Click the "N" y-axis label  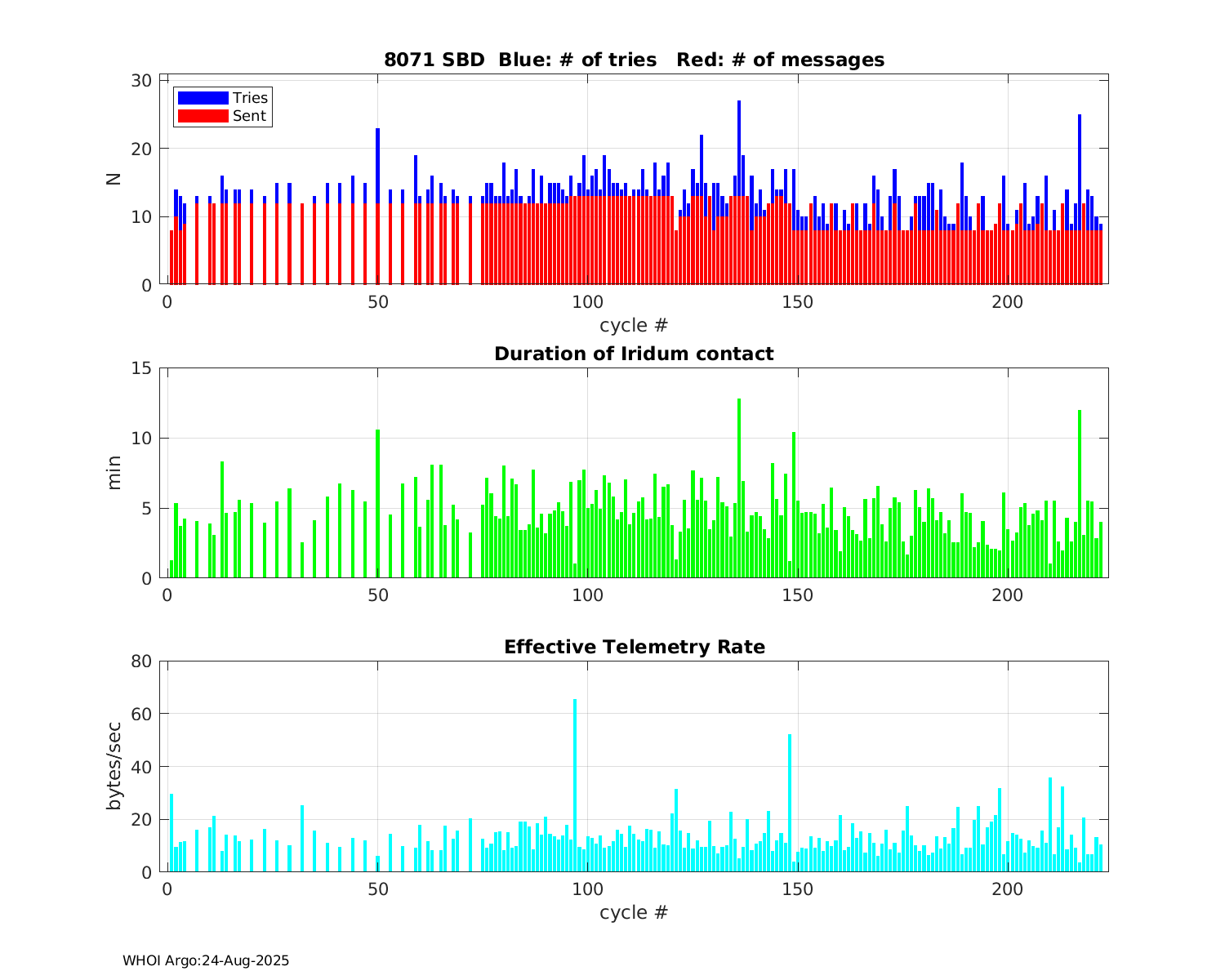click(114, 179)
